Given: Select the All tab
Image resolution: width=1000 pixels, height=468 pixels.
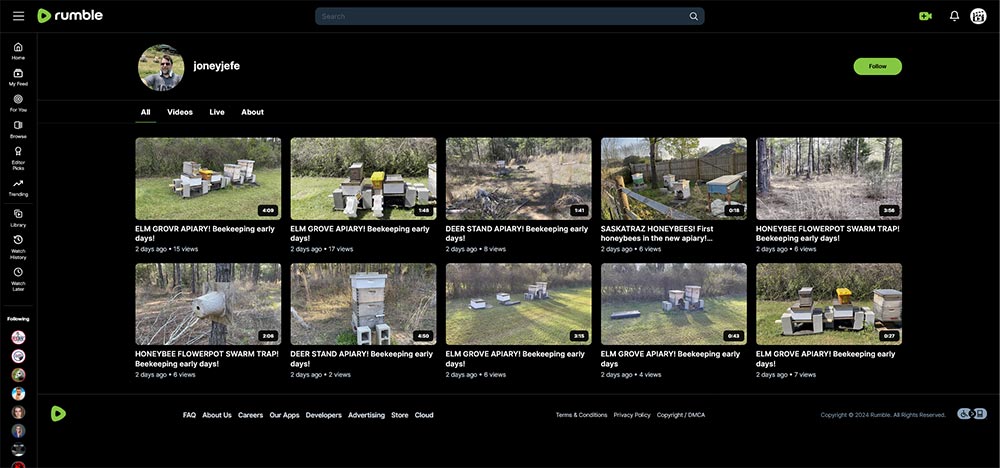Looking at the screenshot, I should pyautogui.click(x=145, y=112).
